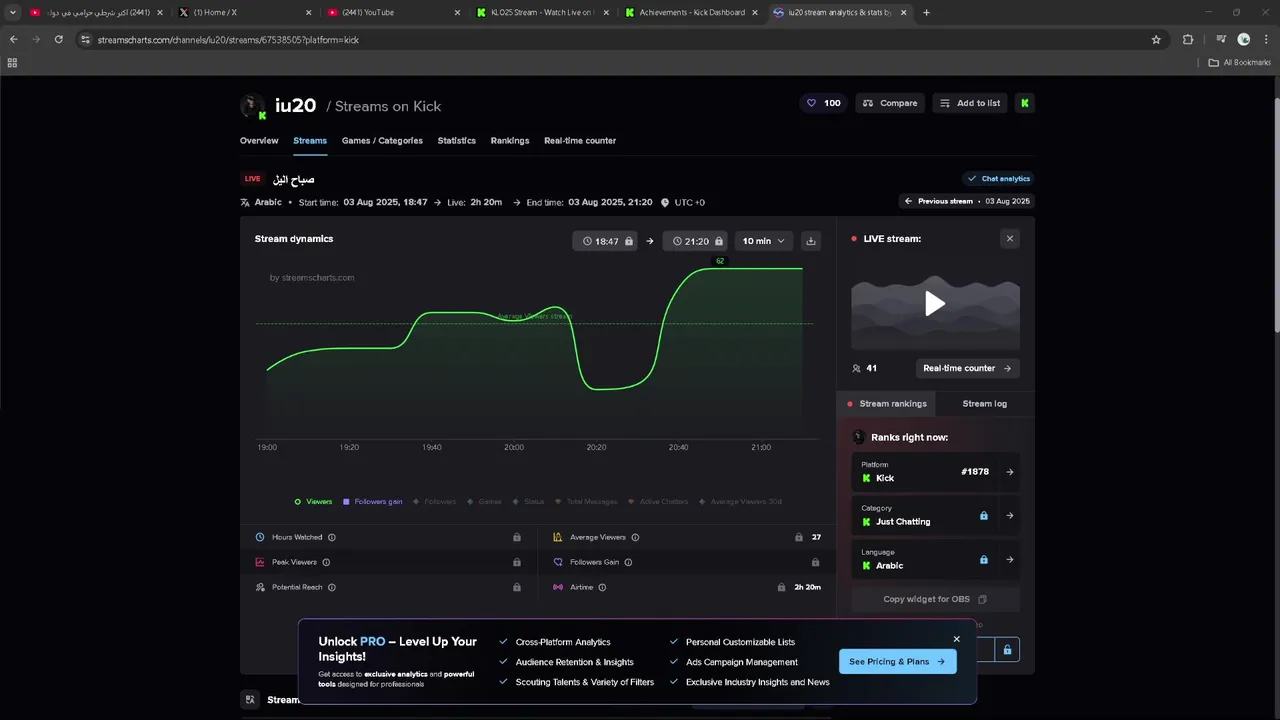Dismiss the Unlock PRO banner
This screenshot has height=720, width=1280.
(x=957, y=639)
